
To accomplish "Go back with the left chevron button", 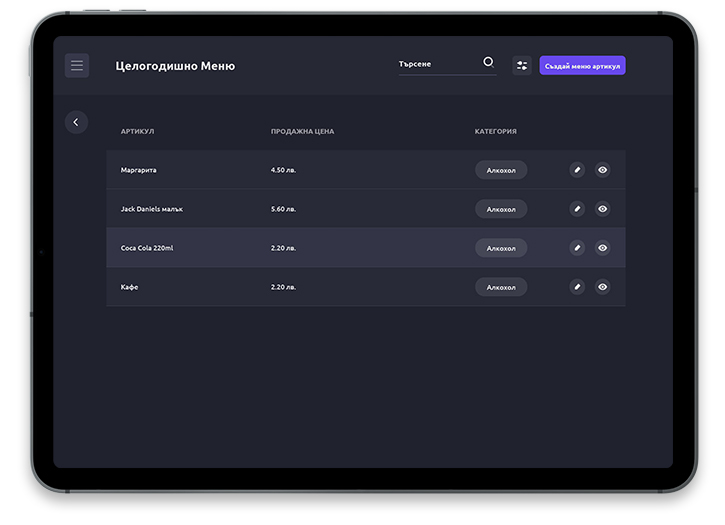I will 76,122.
